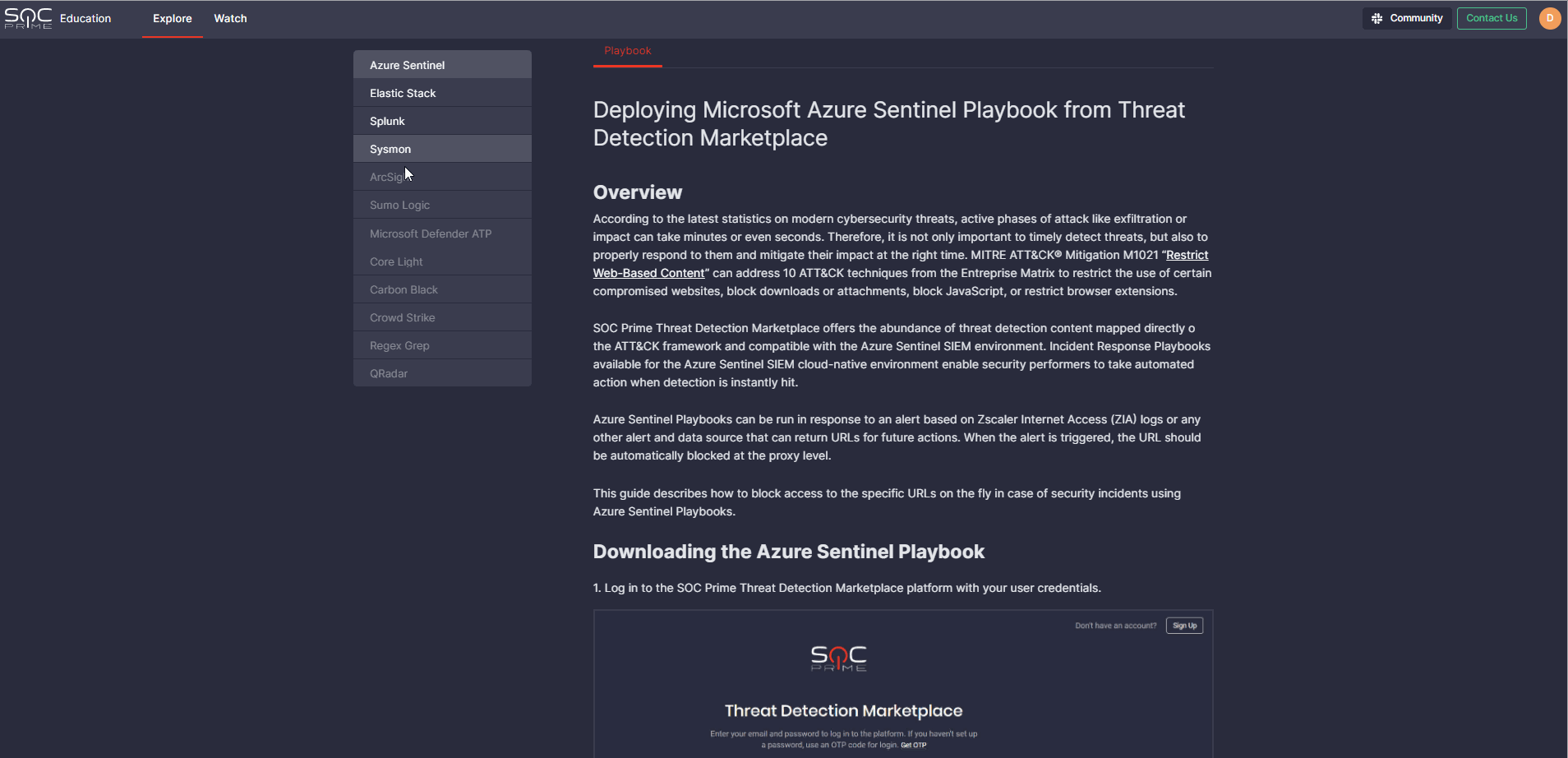Click the Get OTP link in screenshot
This screenshot has width=1568, height=758.
913,745
